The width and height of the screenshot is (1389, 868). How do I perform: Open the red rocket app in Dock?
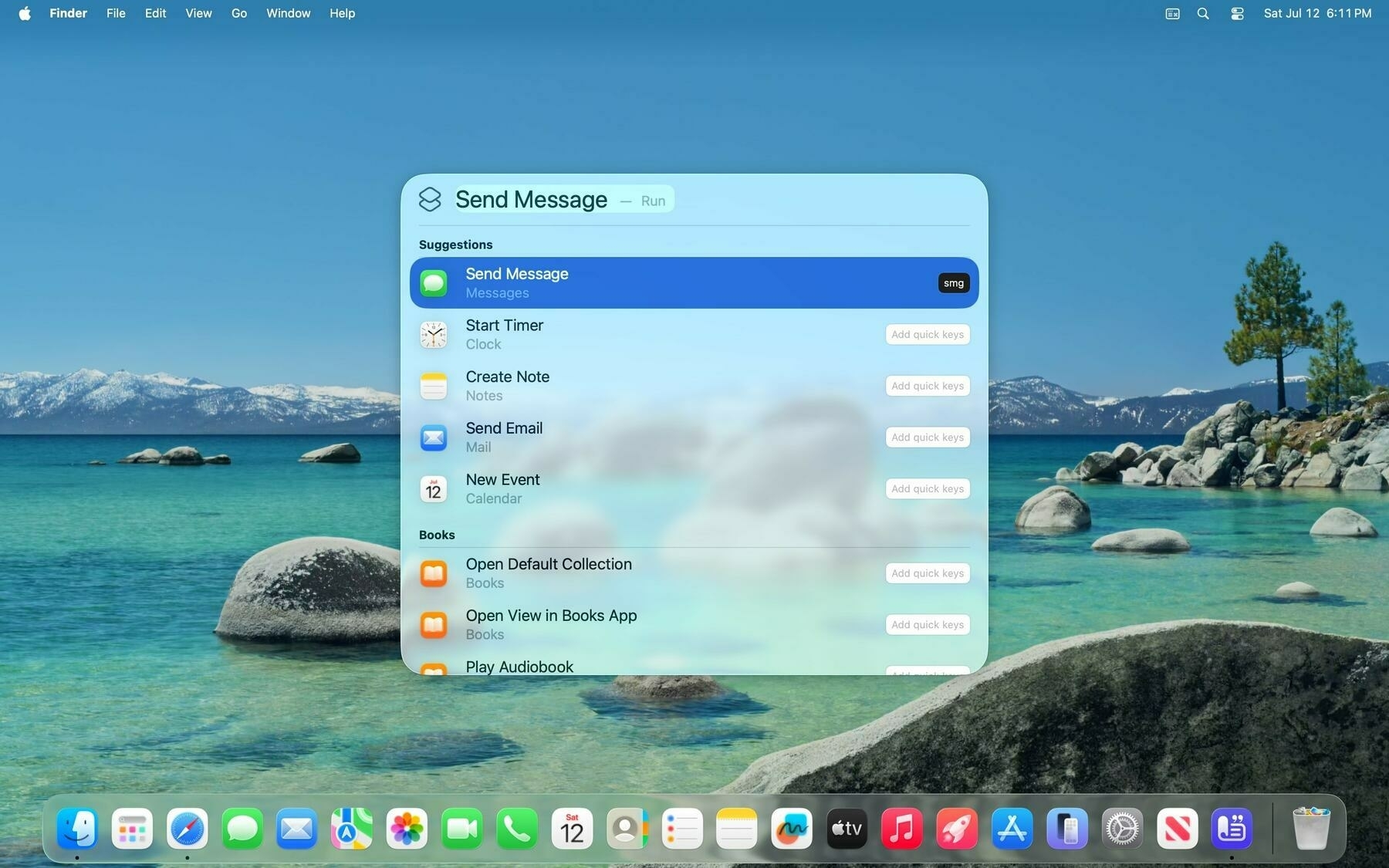(x=957, y=829)
